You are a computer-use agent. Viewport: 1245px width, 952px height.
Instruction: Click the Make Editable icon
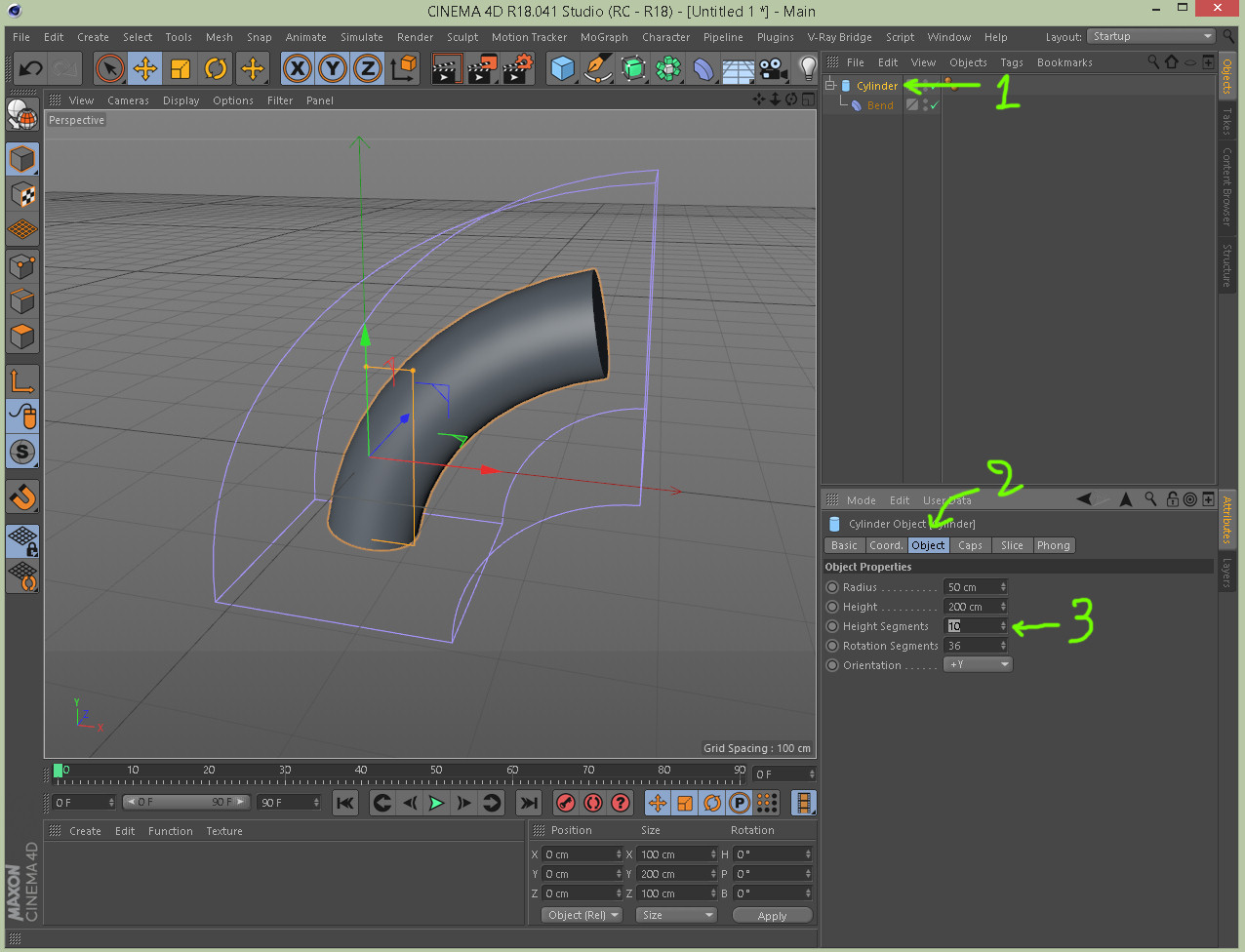click(22, 114)
